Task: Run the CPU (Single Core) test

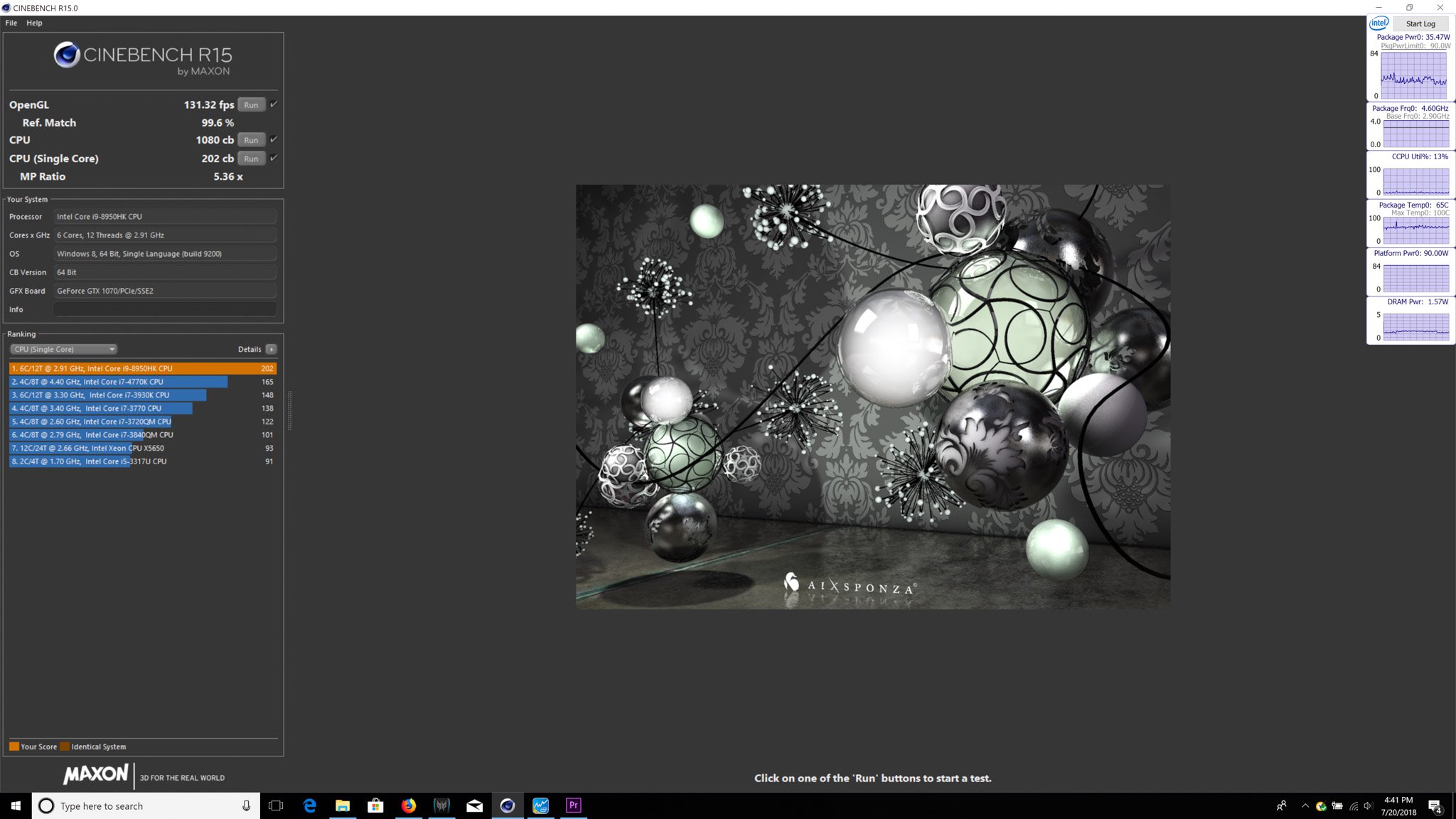Action: [251, 159]
